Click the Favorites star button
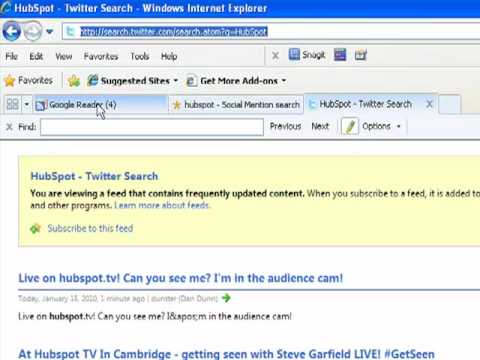The width and height of the screenshot is (480, 360). [28, 80]
